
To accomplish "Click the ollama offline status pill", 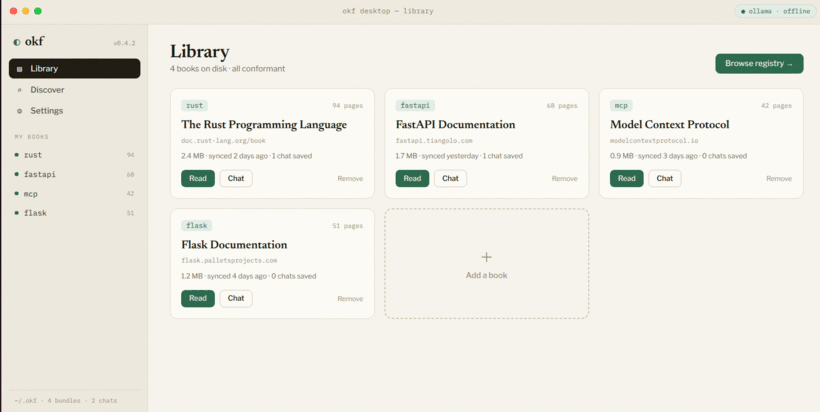I will [x=776, y=11].
